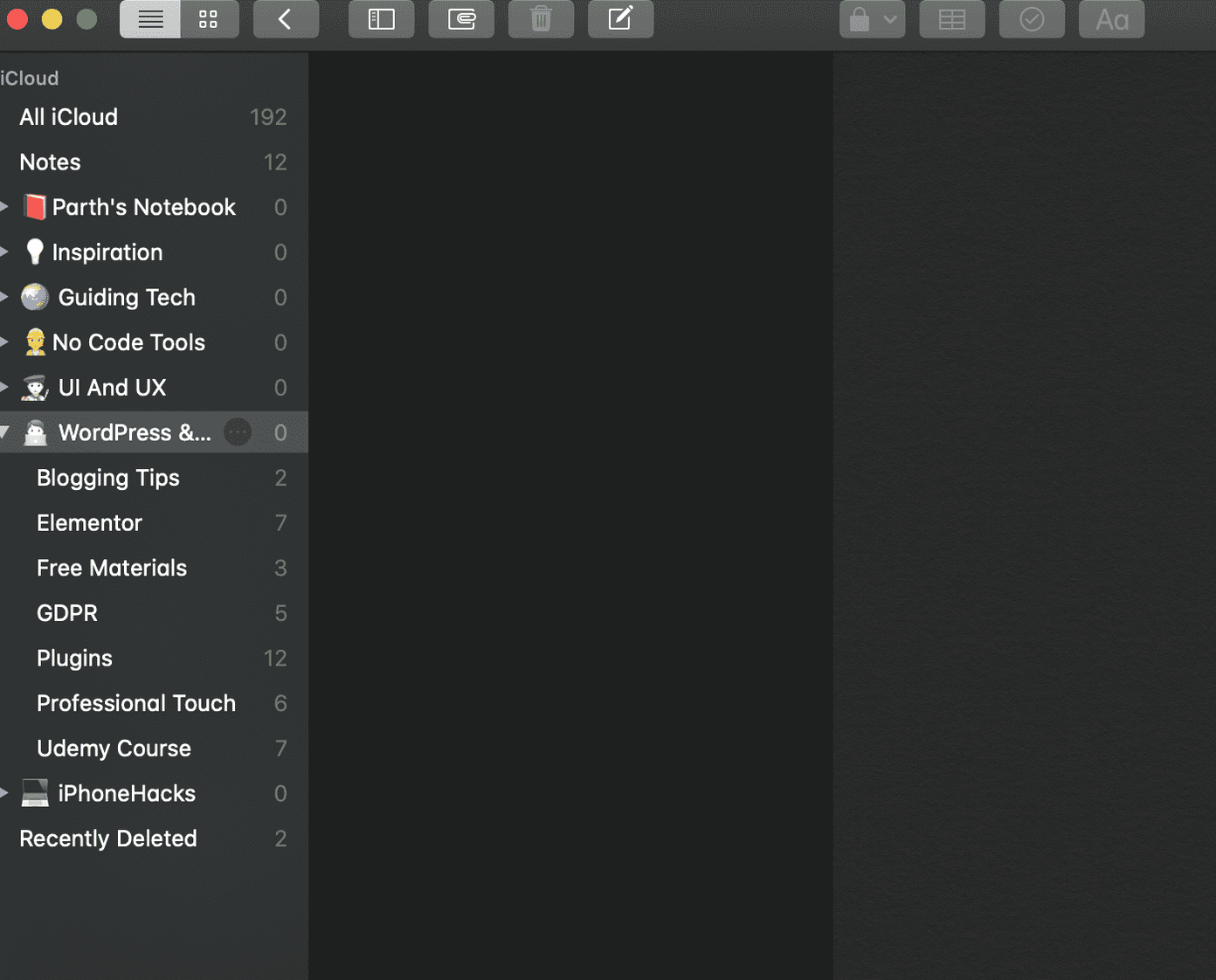Select Parth's Notebook folder name

[x=144, y=207]
